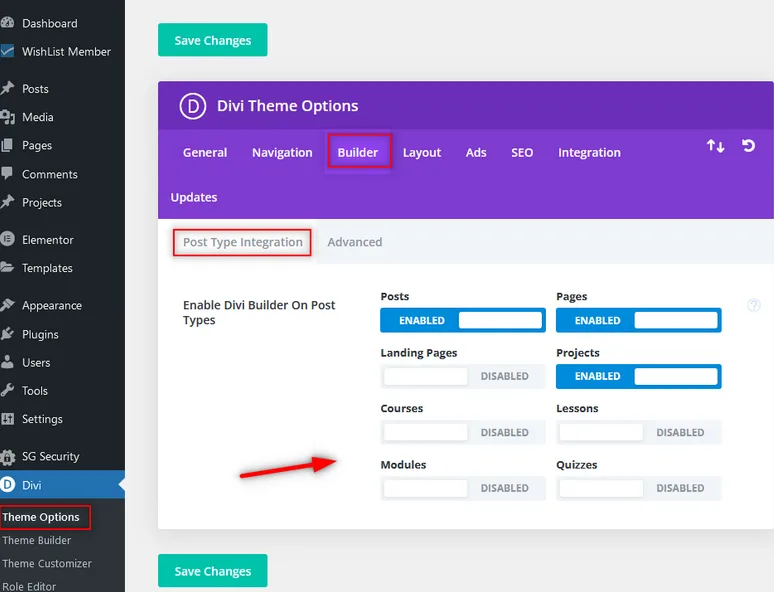Open Role Editor submenu item
This screenshot has height=592, width=774.
(x=29, y=586)
